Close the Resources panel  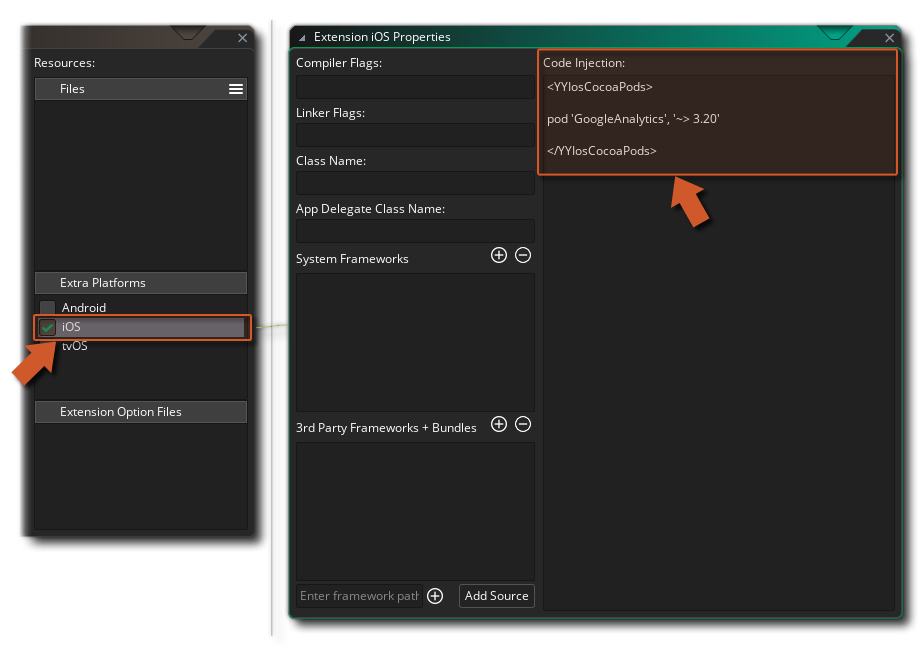tap(242, 38)
